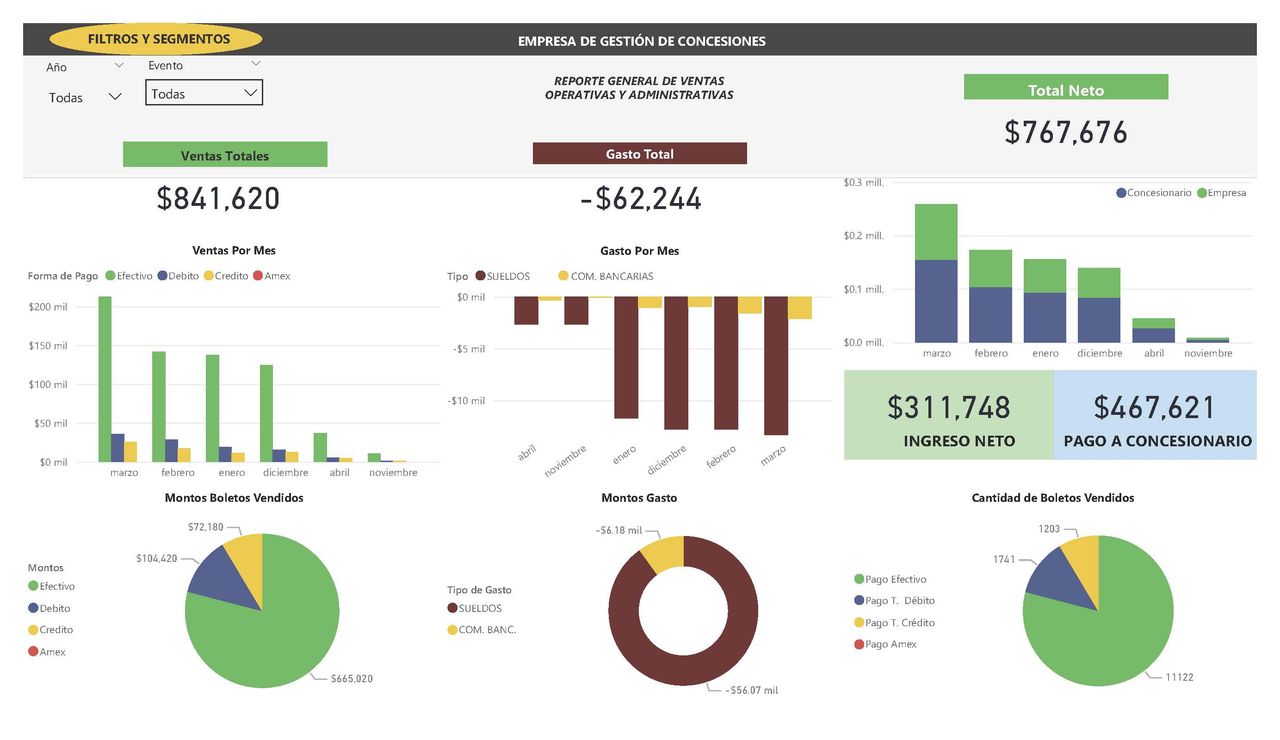Select the Ventas Totales green label
The image size is (1280, 740).
click(x=225, y=155)
